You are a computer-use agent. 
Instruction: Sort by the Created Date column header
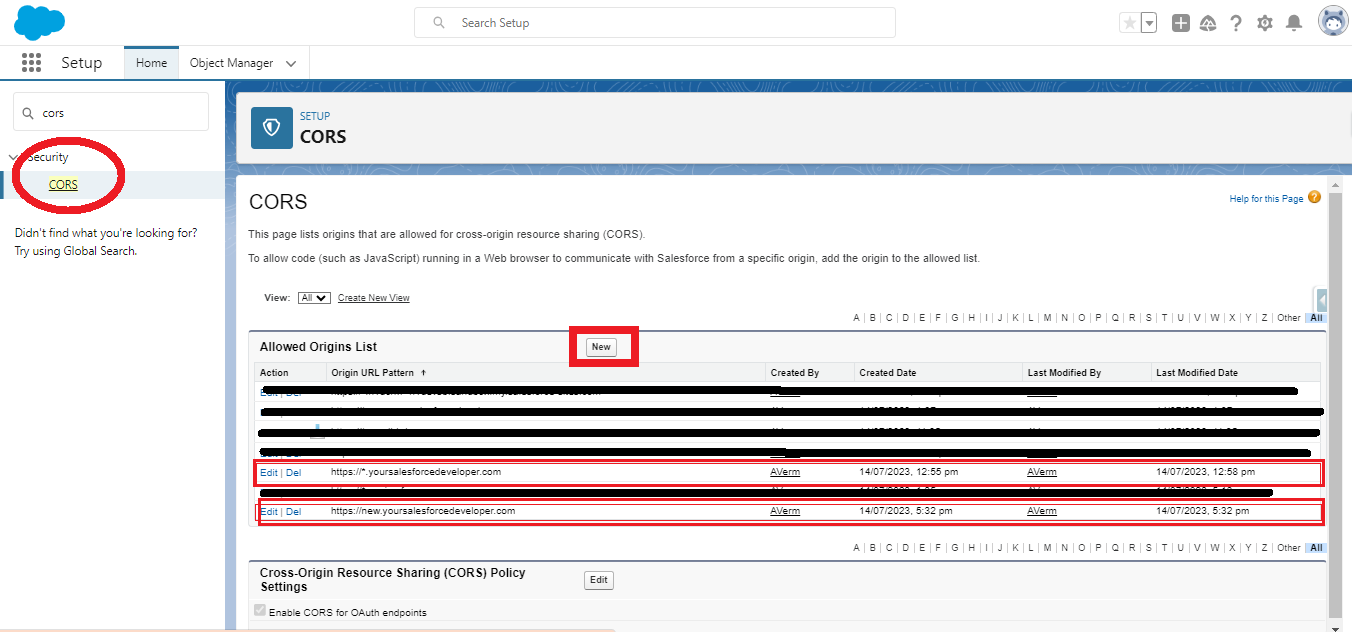pos(887,373)
